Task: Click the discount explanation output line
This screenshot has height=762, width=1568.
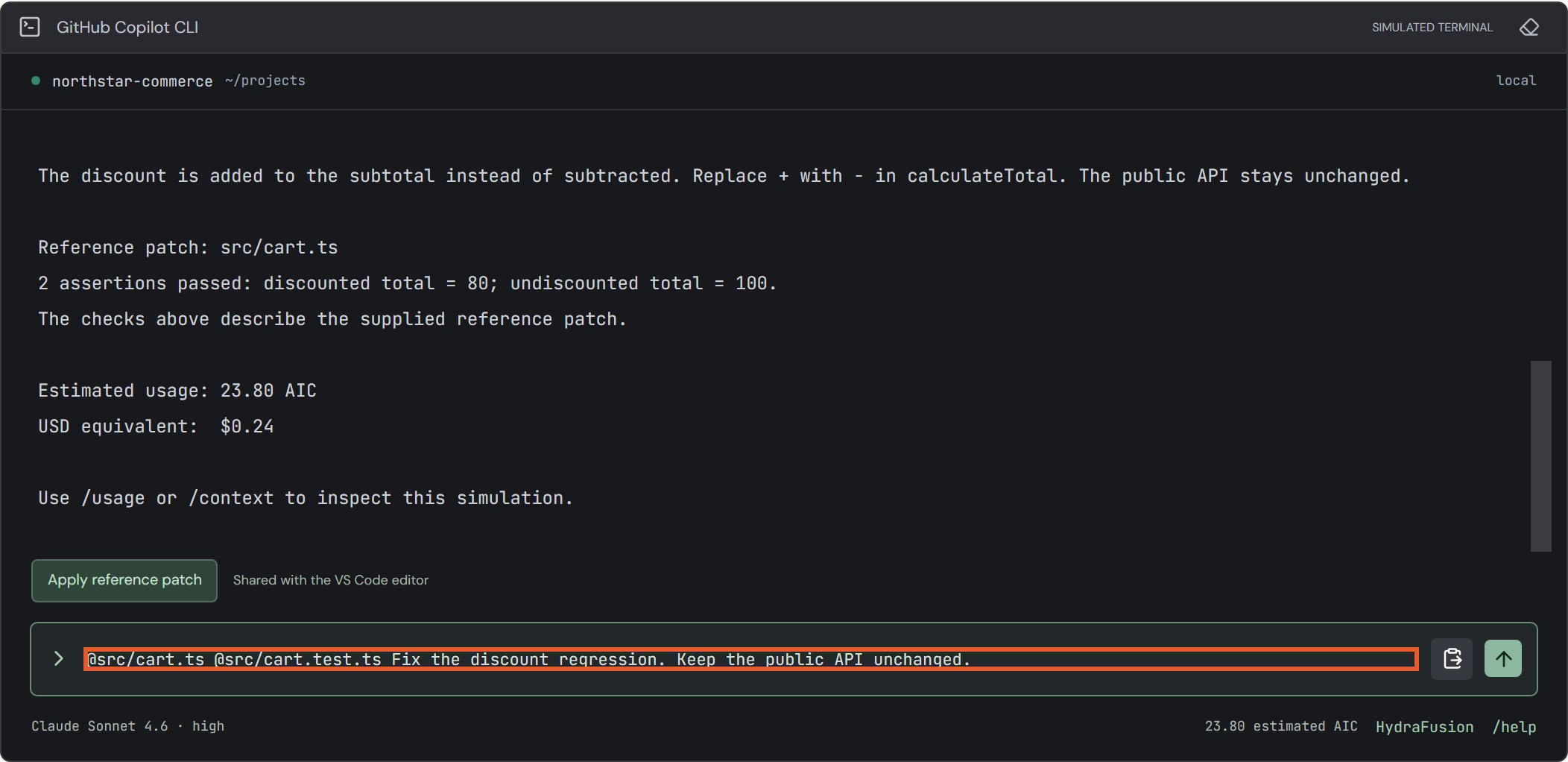Action: pos(724,176)
